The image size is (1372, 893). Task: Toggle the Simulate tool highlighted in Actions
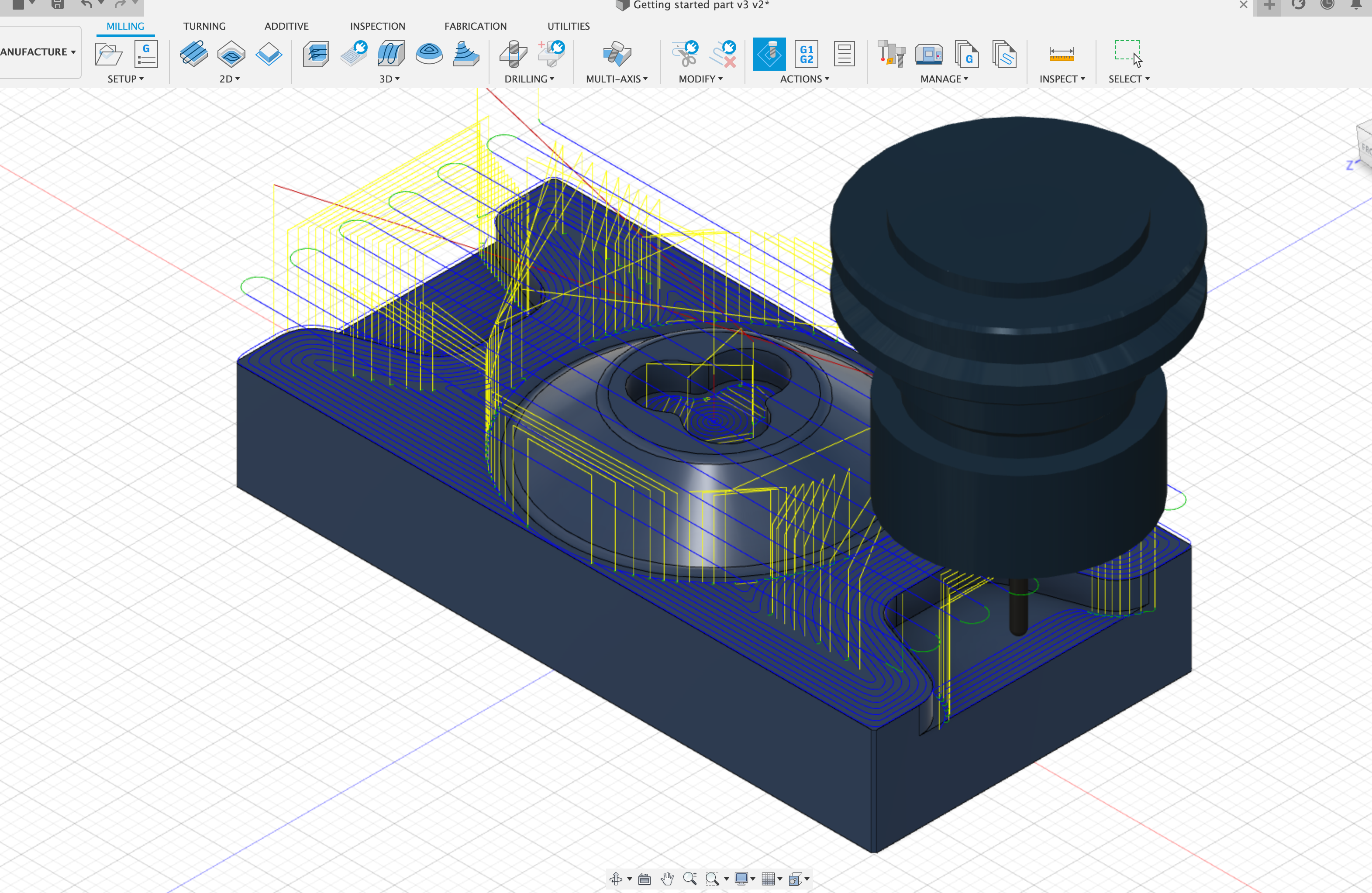tap(769, 54)
